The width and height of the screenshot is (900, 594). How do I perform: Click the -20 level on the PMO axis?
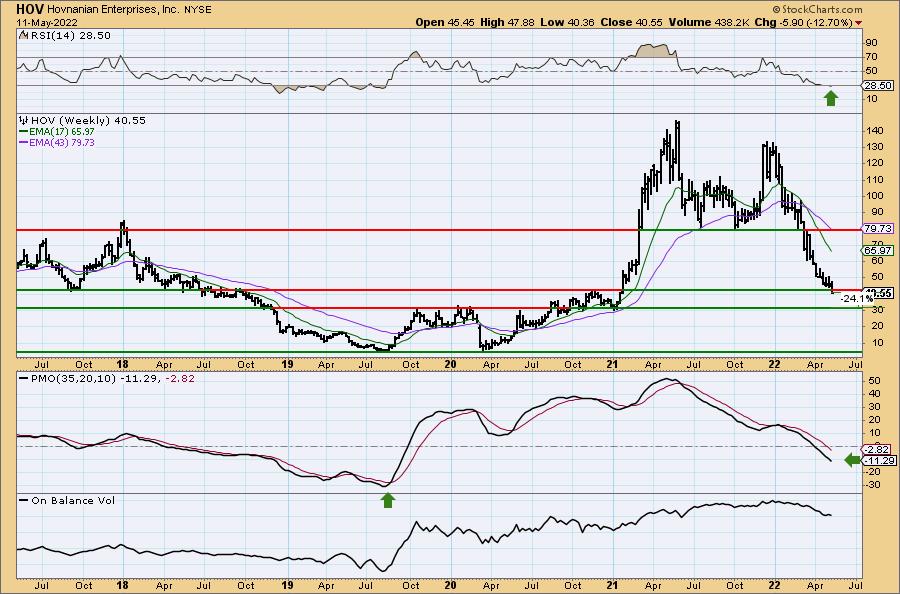point(875,472)
